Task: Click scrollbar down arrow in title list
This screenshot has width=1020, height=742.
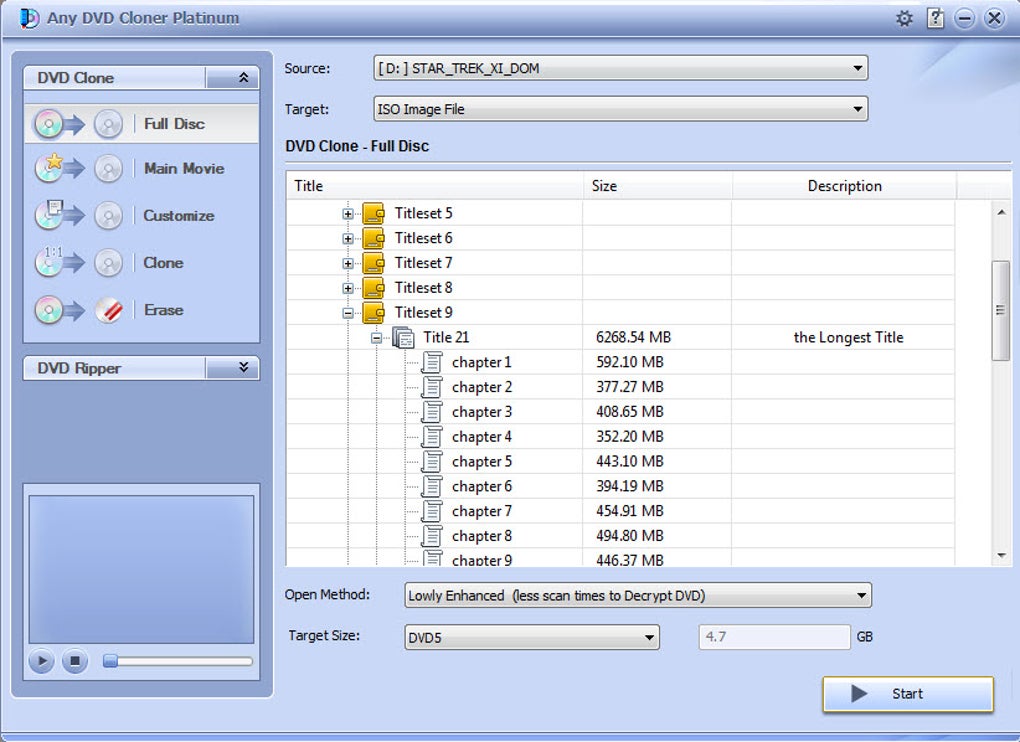Action: (x=1001, y=555)
